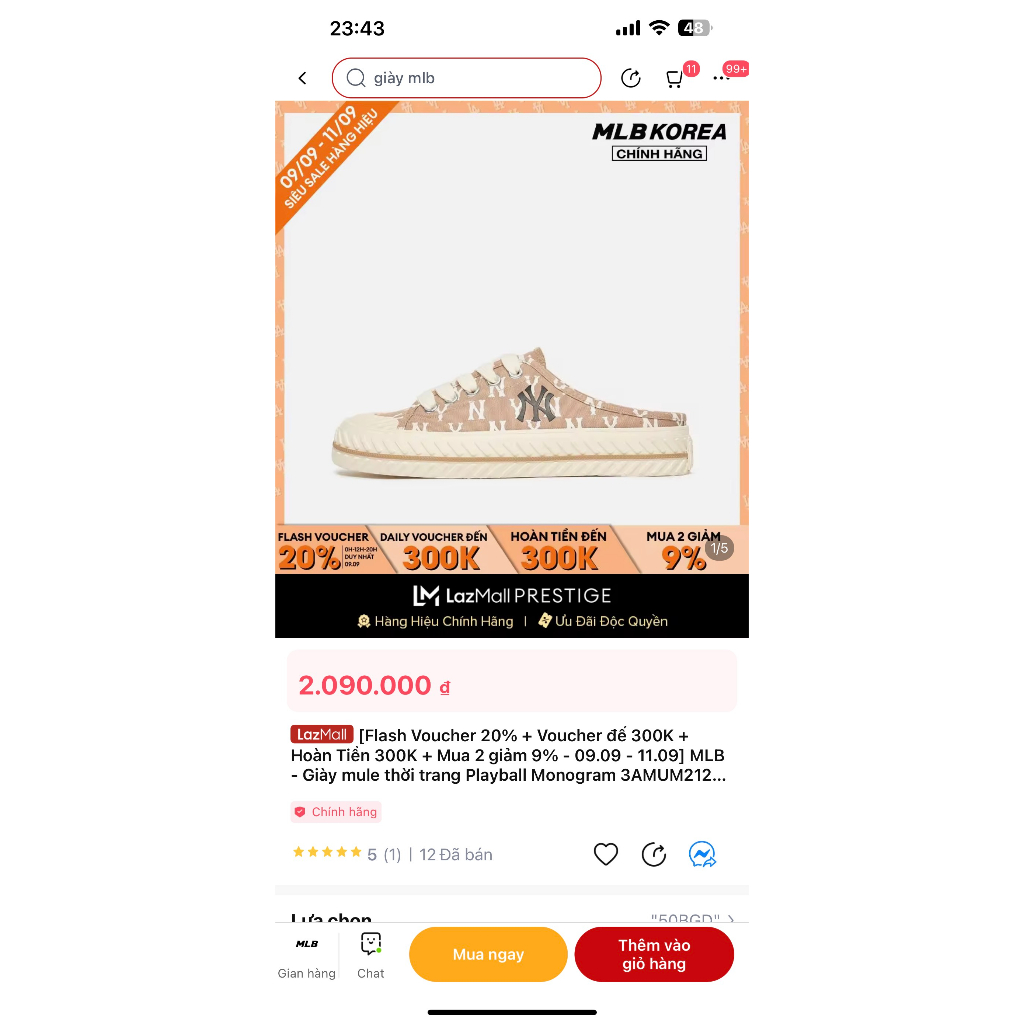1024x1024 pixels.
Task: Tap the LazMall Prestige banner
Action: tap(512, 606)
